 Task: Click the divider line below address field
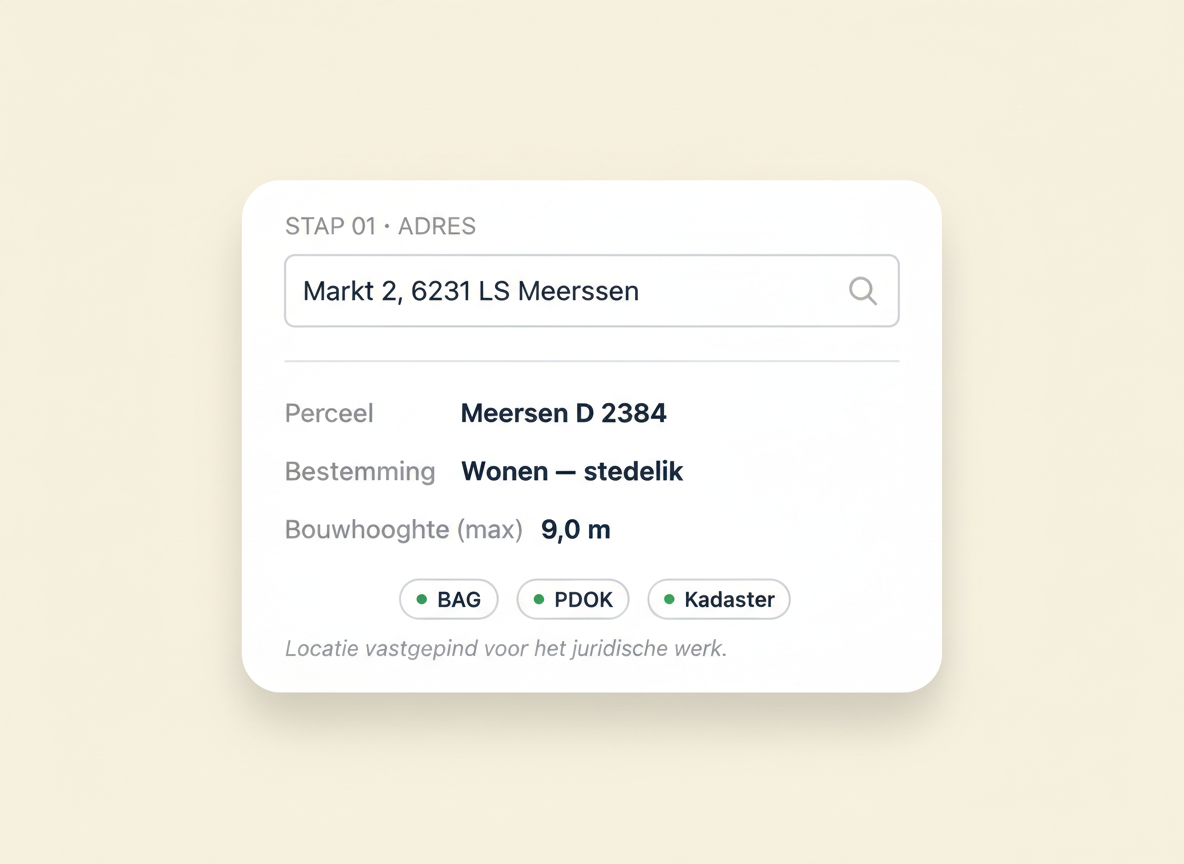pyautogui.click(x=591, y=361)
